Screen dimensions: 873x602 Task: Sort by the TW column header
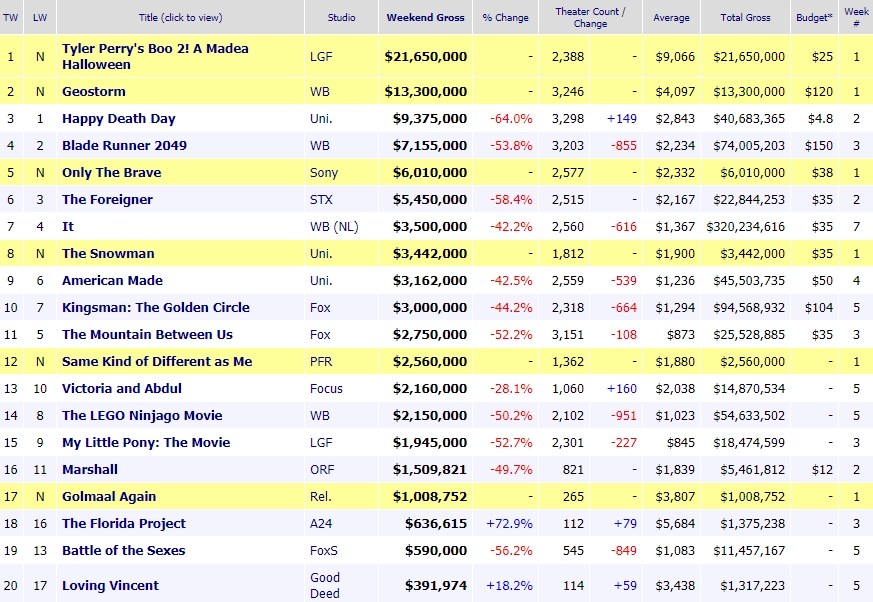pos(11,17)
